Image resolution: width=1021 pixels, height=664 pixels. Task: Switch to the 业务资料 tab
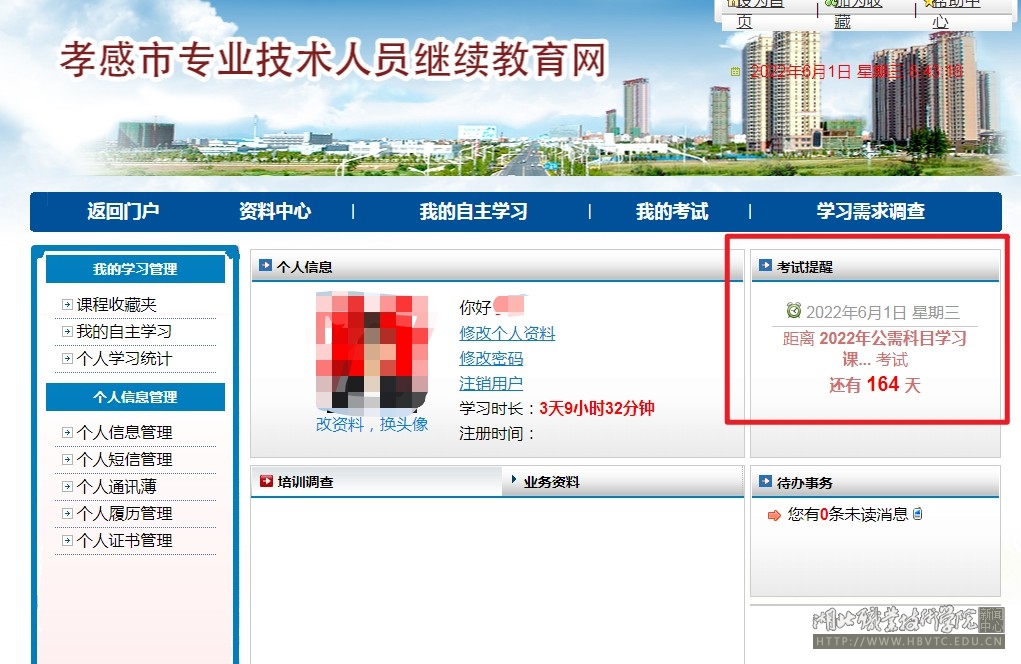click(551, 482)
